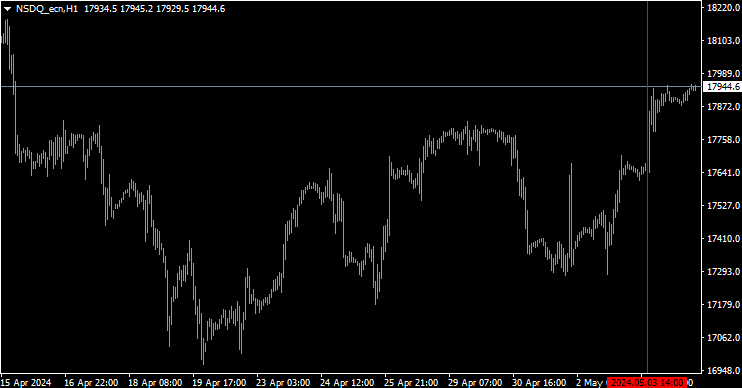Click the red 2024.05.03 14:00 date label
742x388 pixels.
[647, 382]
